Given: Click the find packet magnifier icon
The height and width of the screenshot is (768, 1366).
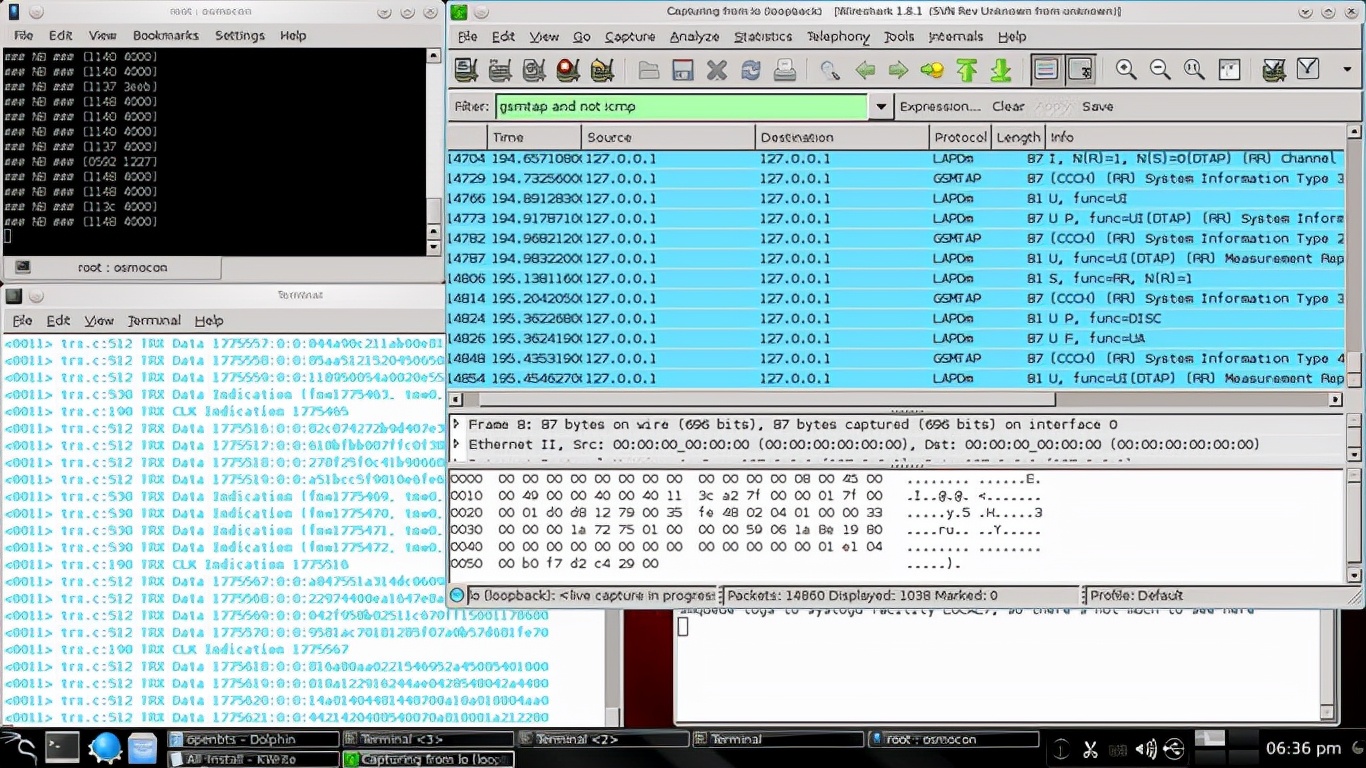Looking at the screenshot, I should (x=829, y=70).
